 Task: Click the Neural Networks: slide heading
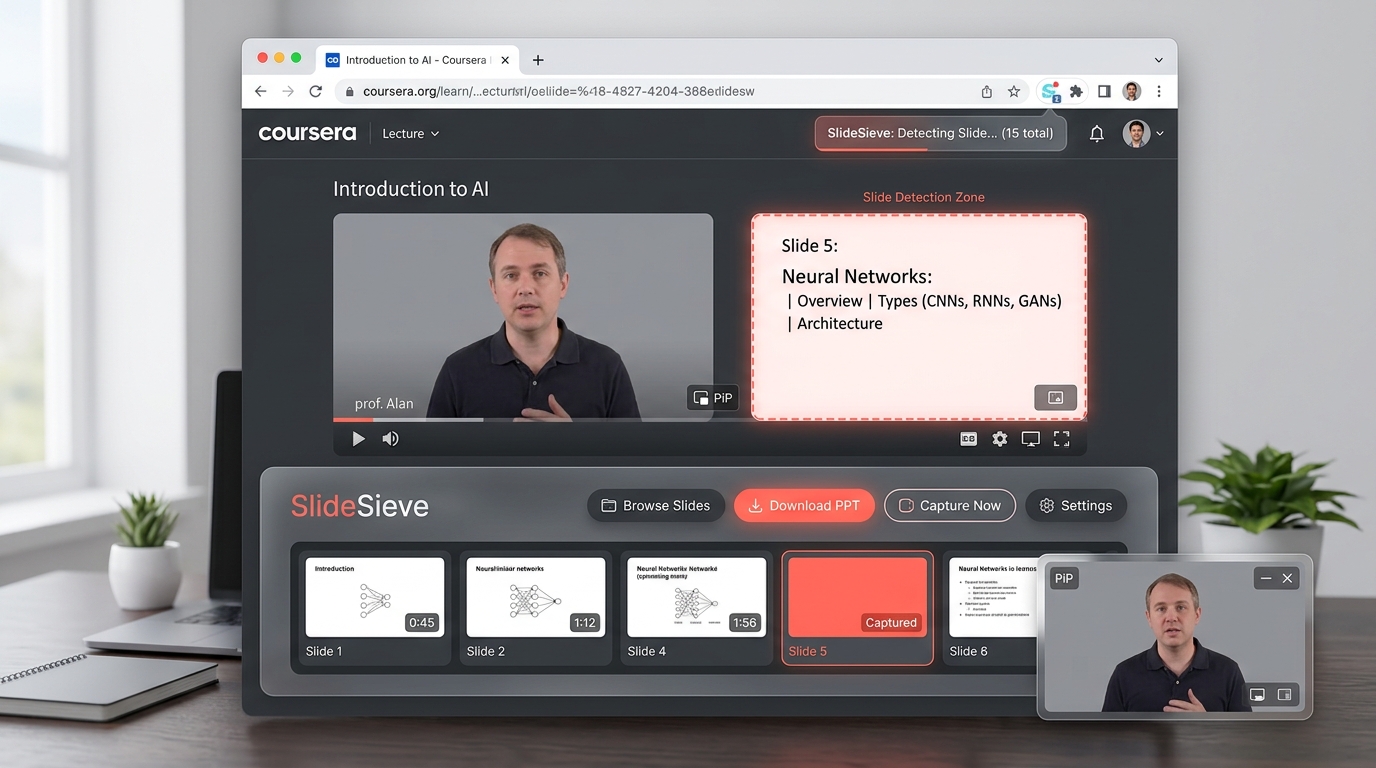(857, 276)
